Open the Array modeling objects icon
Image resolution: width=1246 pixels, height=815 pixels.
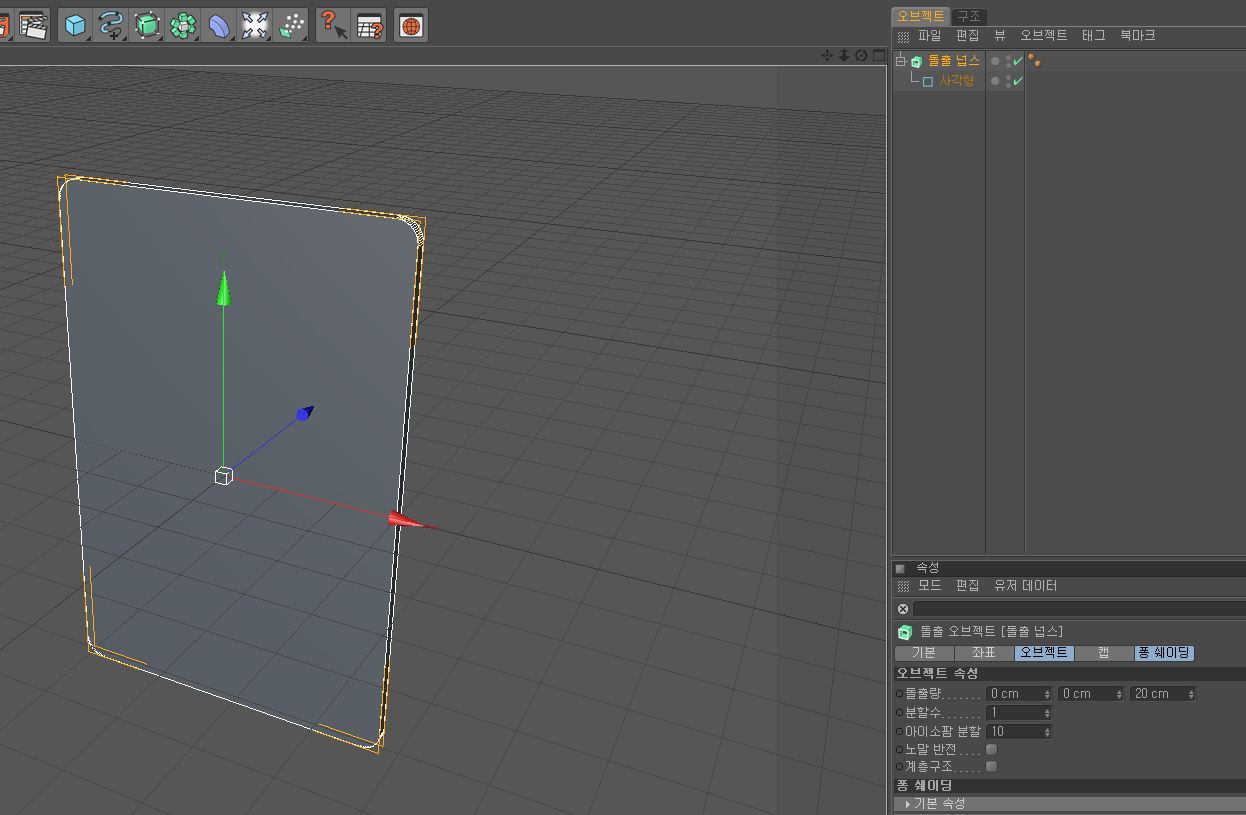(183, 26)
